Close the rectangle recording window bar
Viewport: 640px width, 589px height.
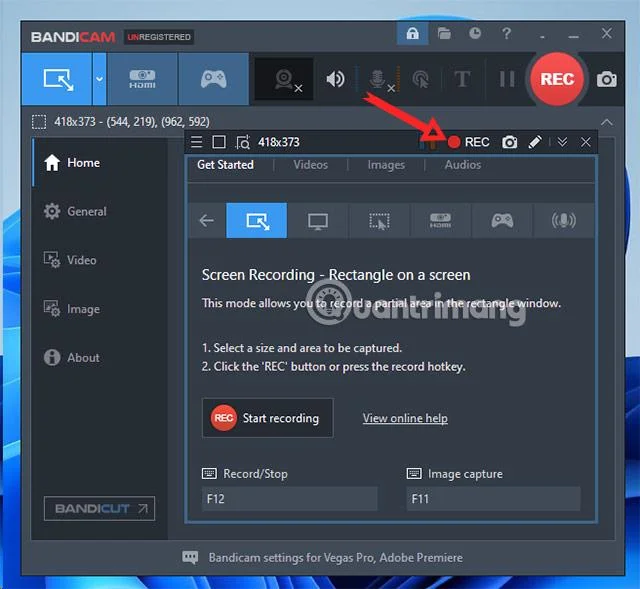coord(585,142)
